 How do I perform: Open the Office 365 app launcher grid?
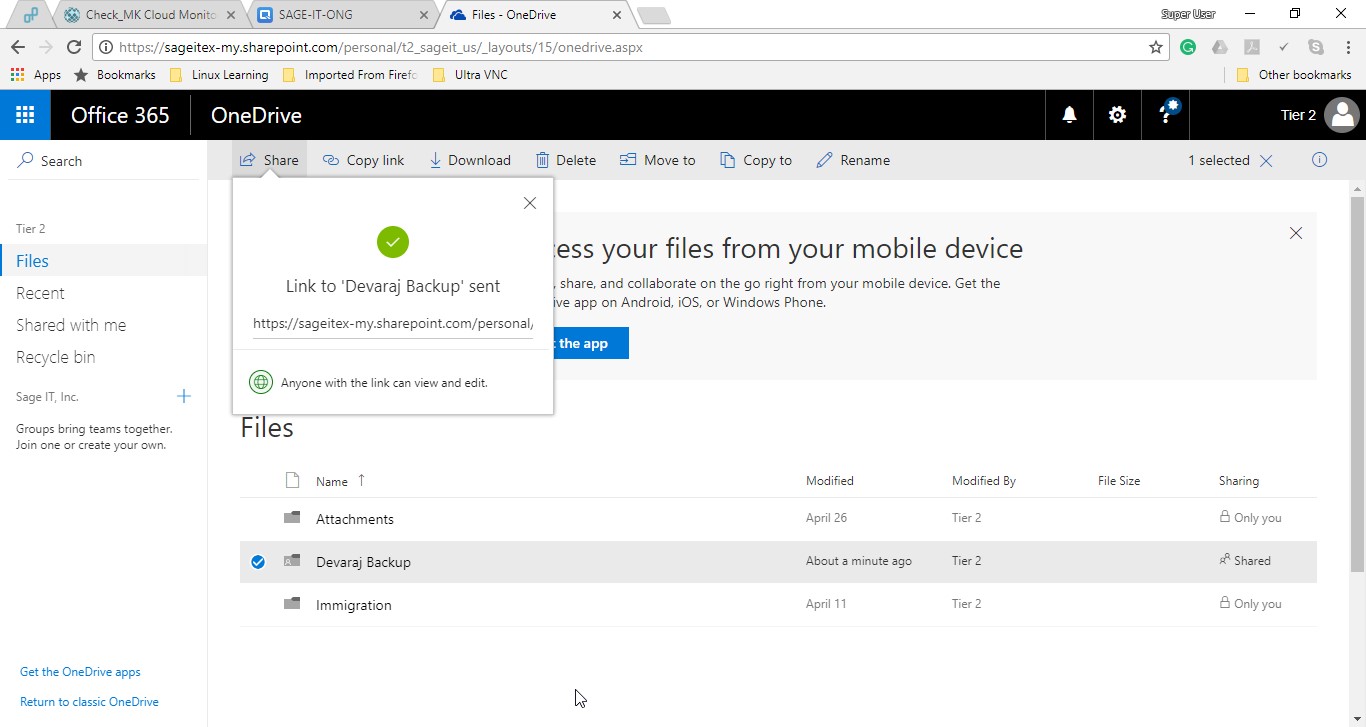click(25, 115)
